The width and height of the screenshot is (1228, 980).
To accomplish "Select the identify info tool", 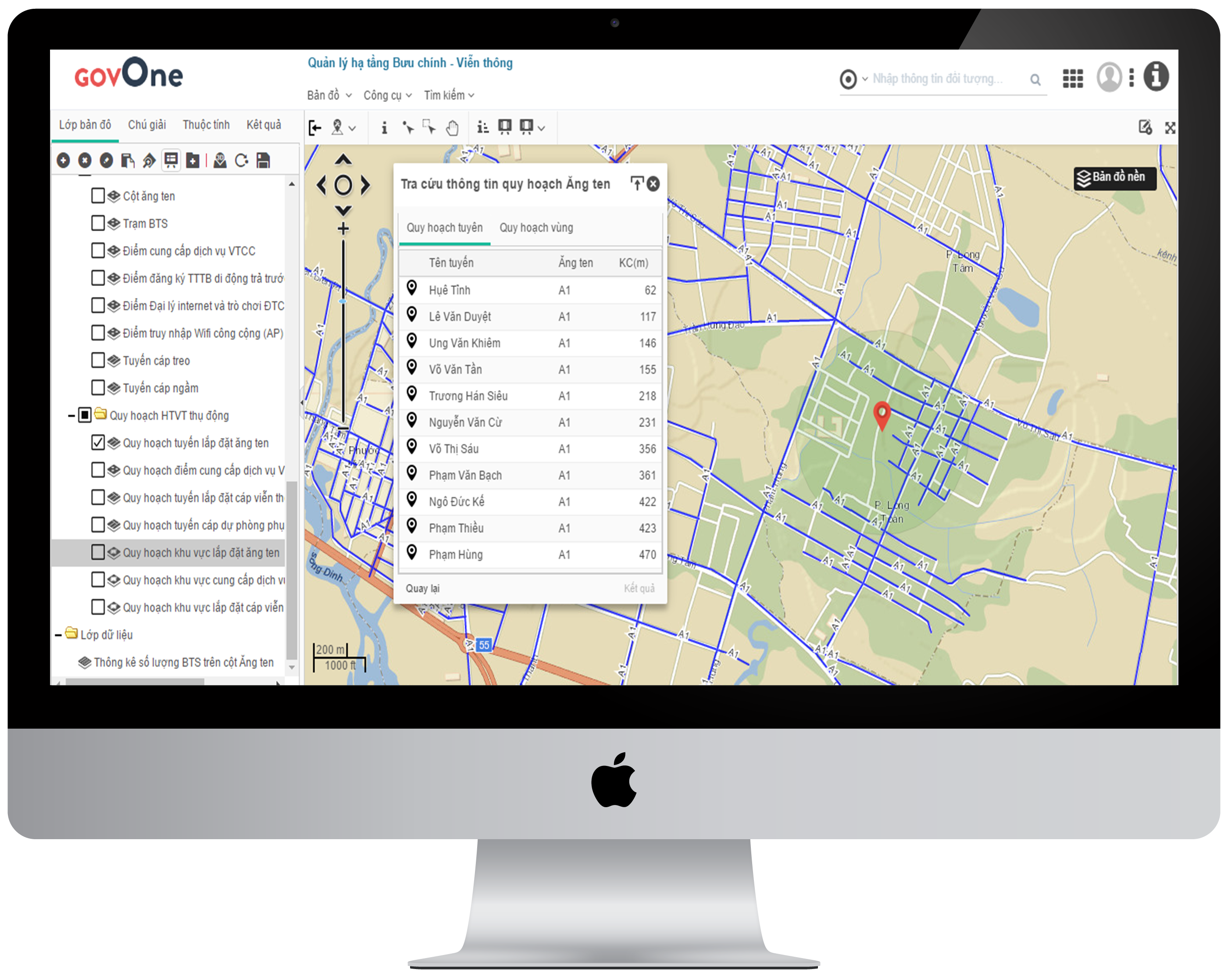I will 385,128.
